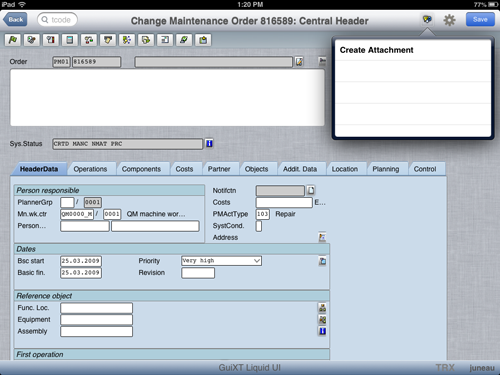Tap the Save button
This screenshot has width=500, height=375.
tap(480, 20)
